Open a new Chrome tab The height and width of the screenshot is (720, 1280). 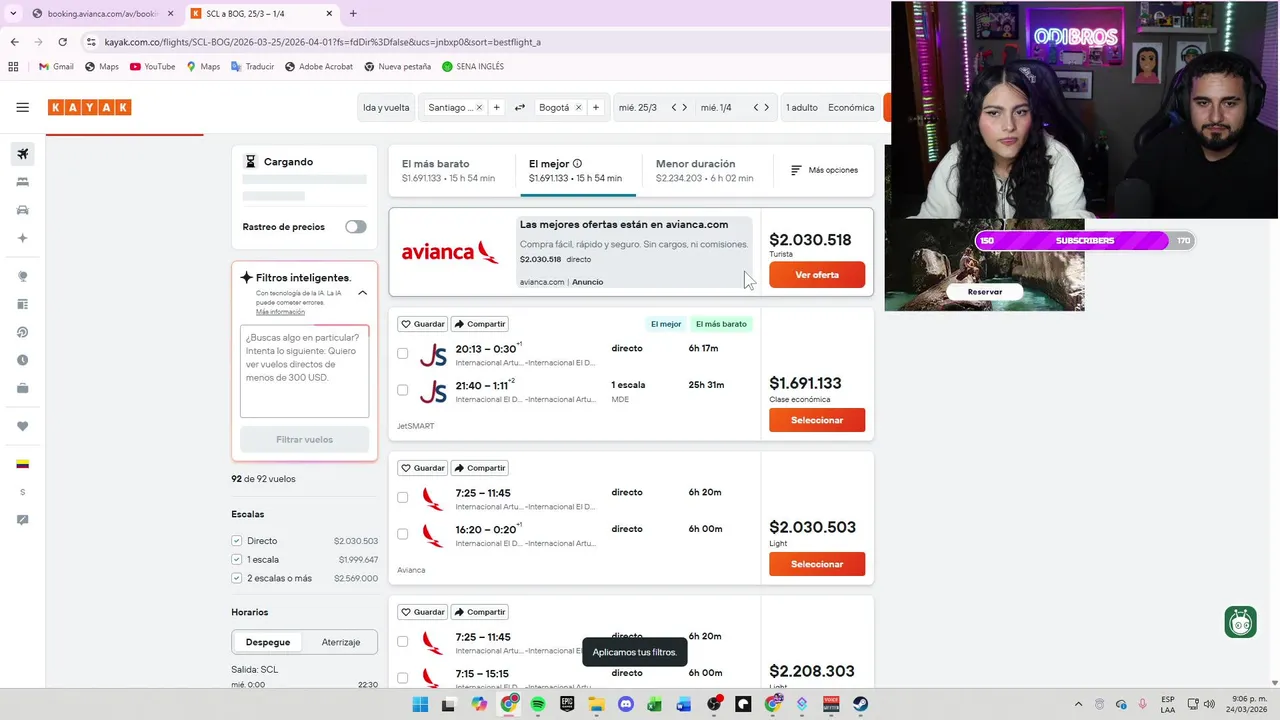pyautogui.click(x=353, y=14)
